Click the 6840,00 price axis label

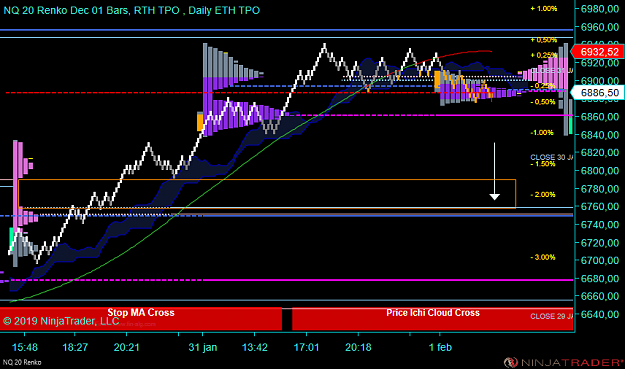coord(600,135)
